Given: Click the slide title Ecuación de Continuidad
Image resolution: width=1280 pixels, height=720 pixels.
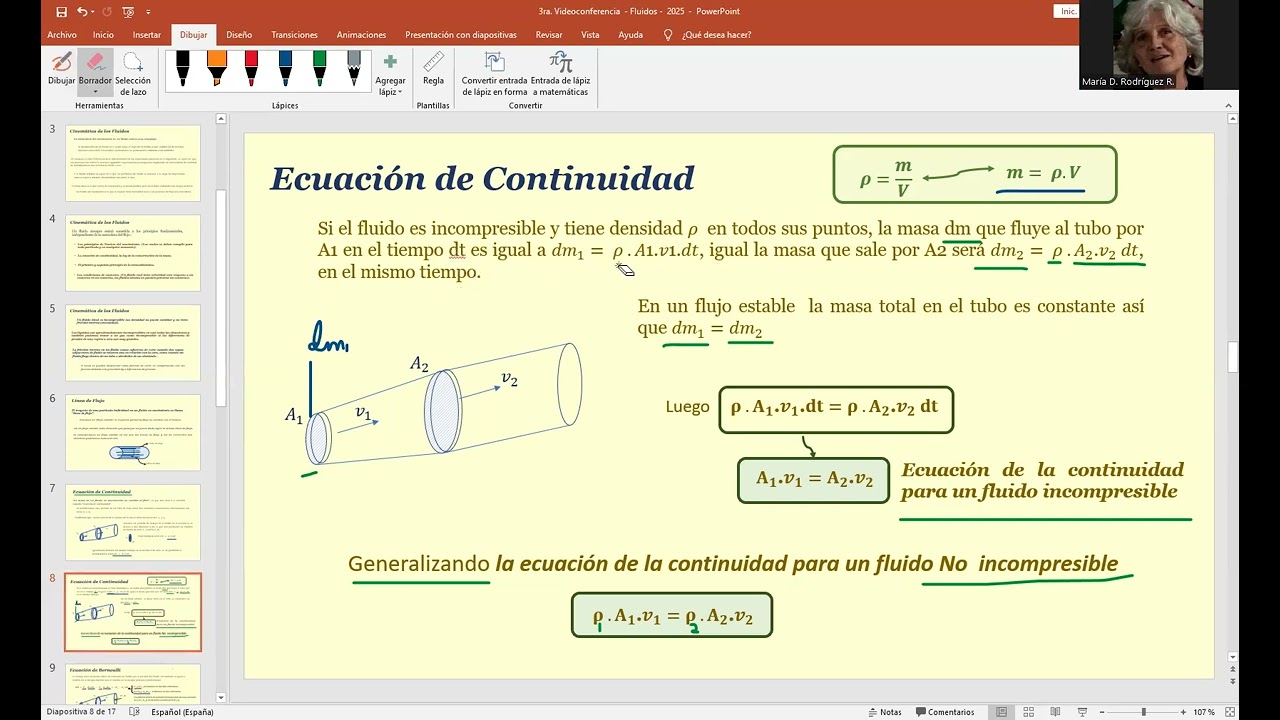Looking at the screenshot, I should click(482, 178).
